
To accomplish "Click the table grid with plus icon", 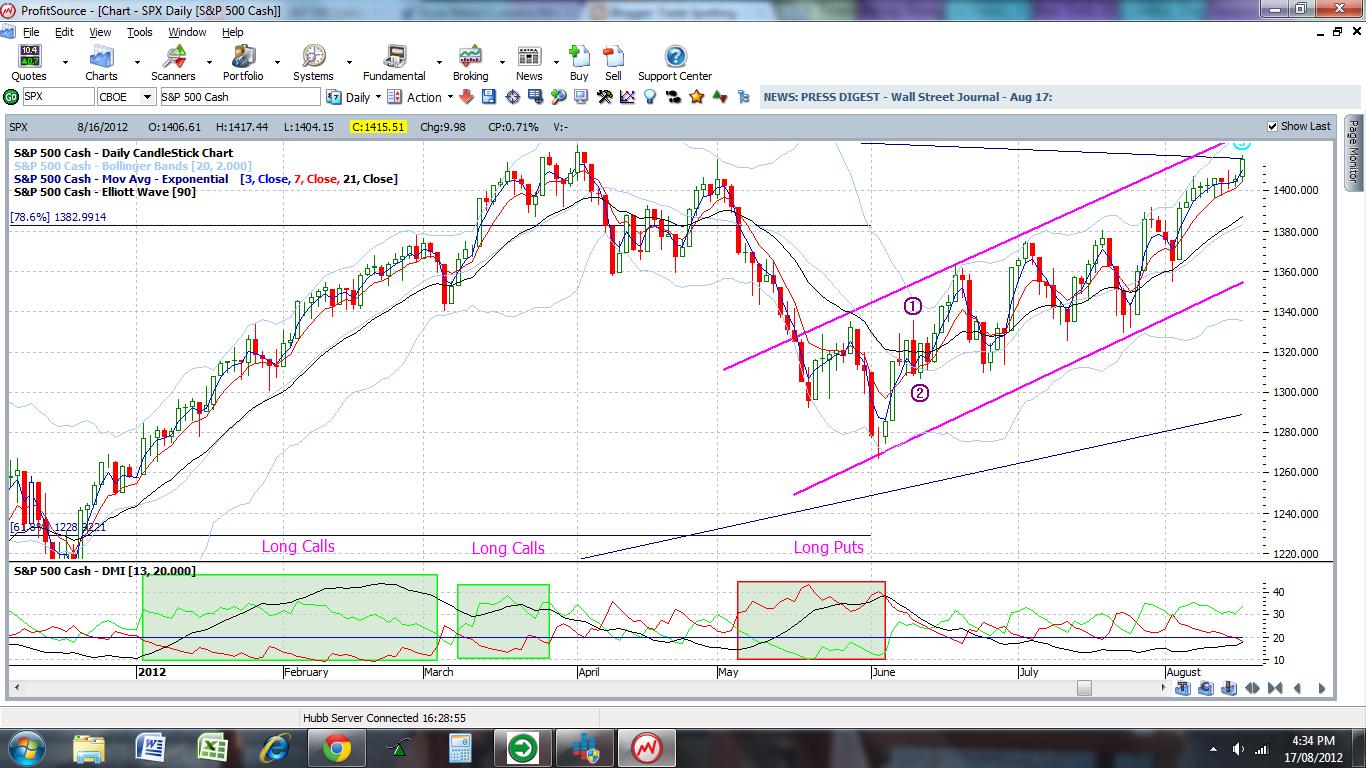I will (x=535, y=97).
